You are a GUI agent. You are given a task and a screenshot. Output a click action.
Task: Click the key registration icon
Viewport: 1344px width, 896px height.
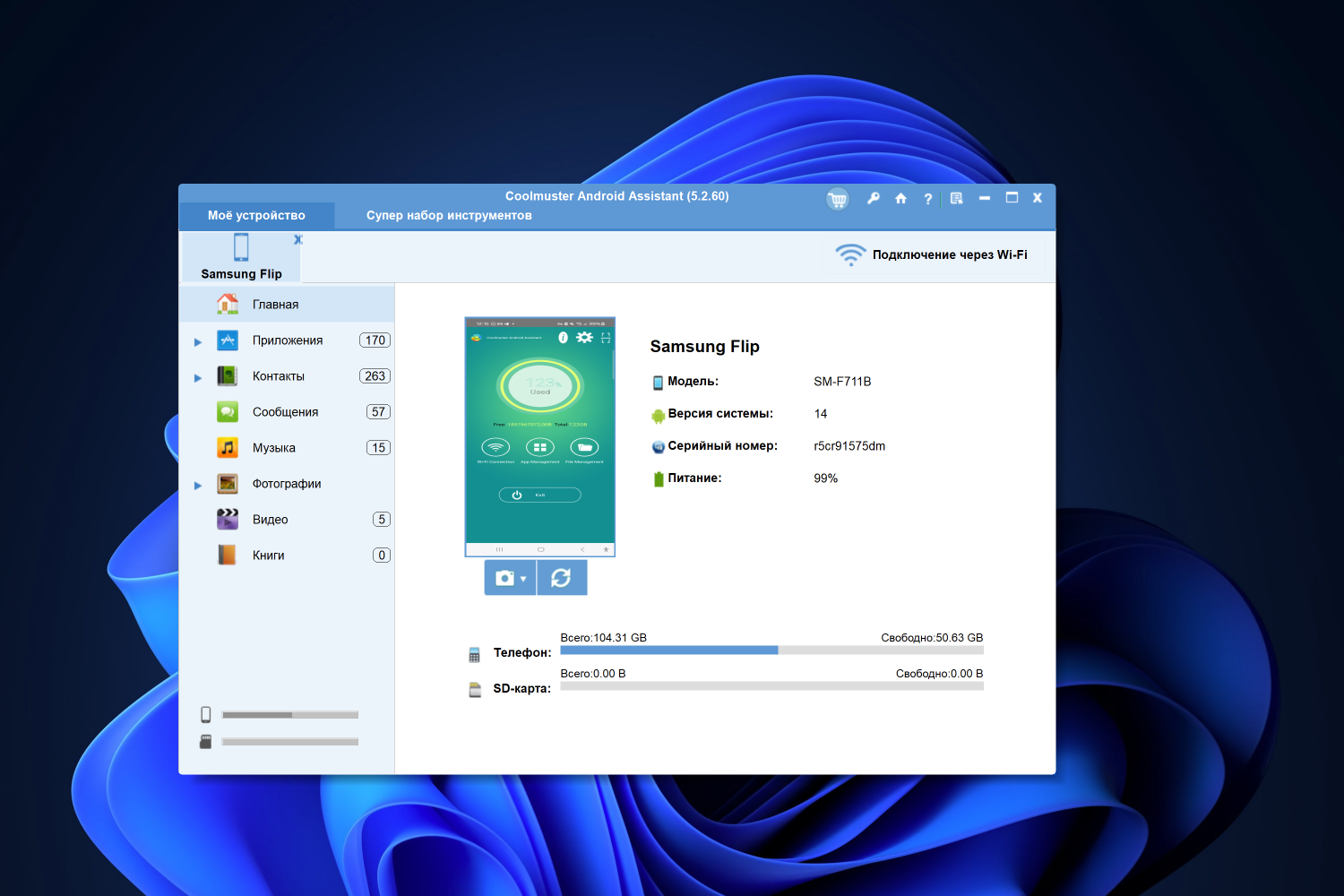pyautogui.click(x=874, y=198)
